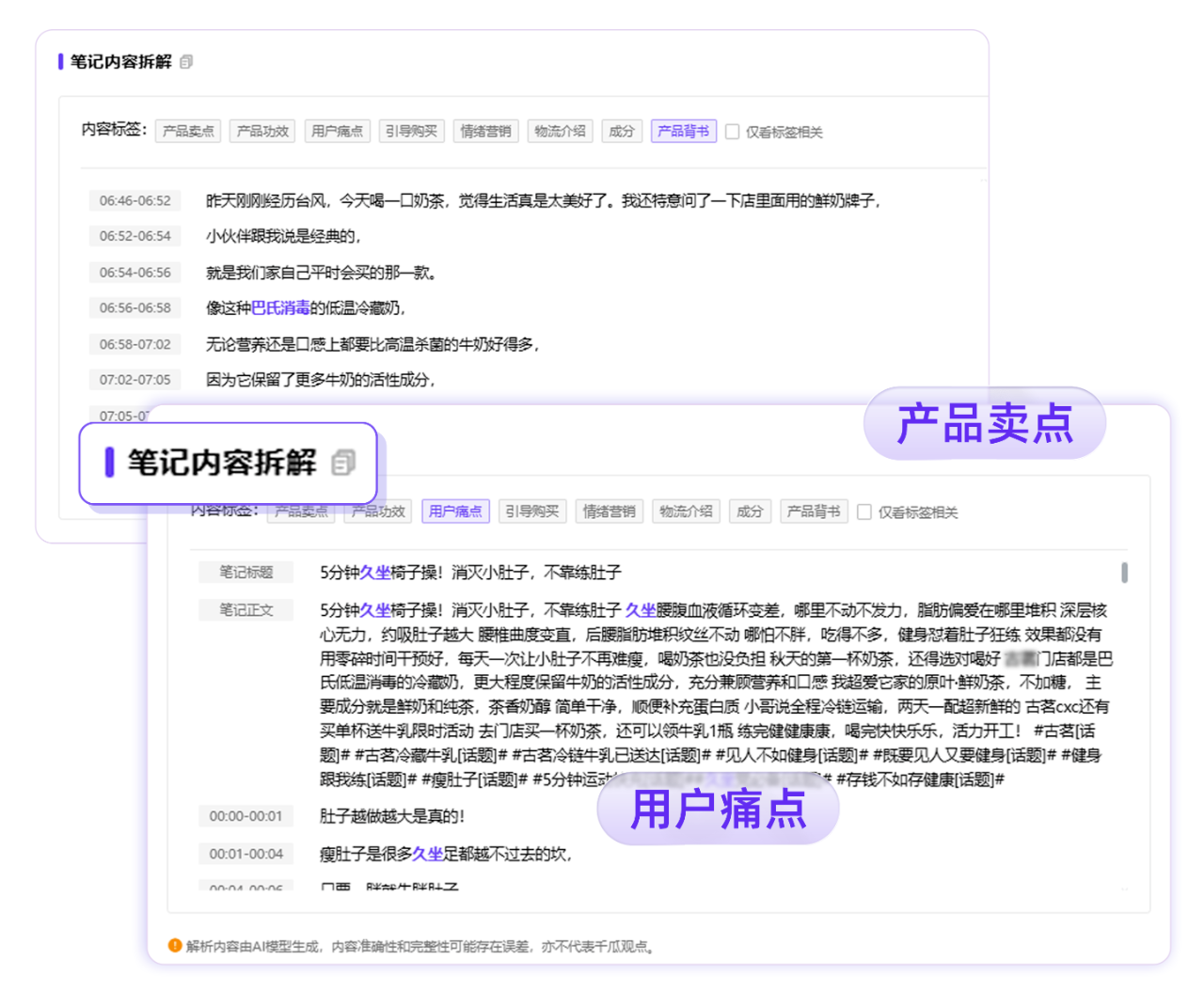This screenshot has height=991, width=1204.
Task: Choose 产品卖点 tag in upper panel
Action: tap(188, 132)
